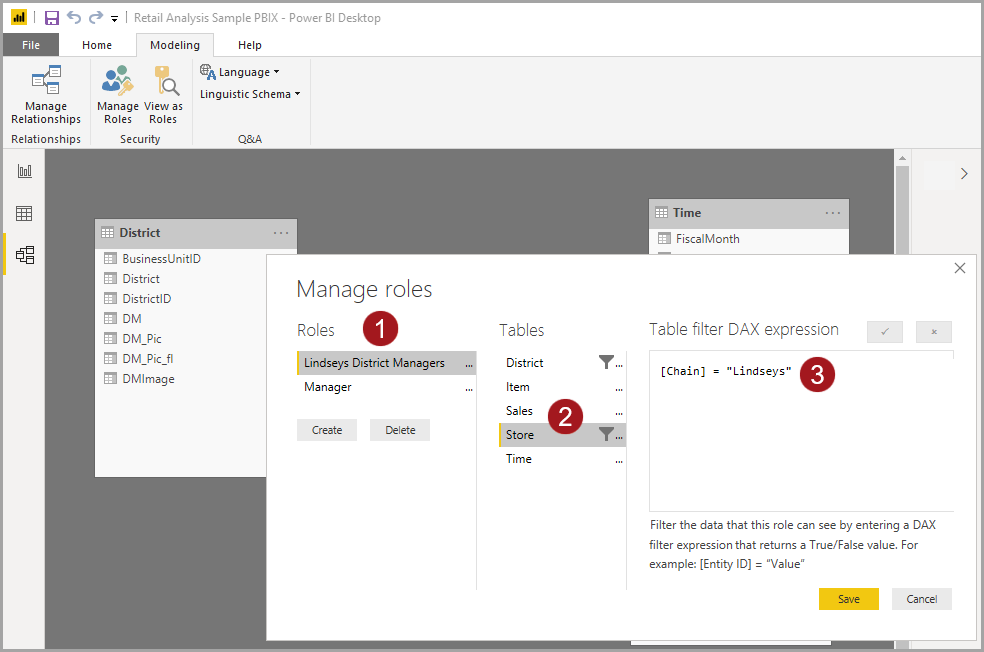Verify DAX expression with checkmark button
Image resolution: width=984 pixels, height=652 pixels.
point(885,332)
